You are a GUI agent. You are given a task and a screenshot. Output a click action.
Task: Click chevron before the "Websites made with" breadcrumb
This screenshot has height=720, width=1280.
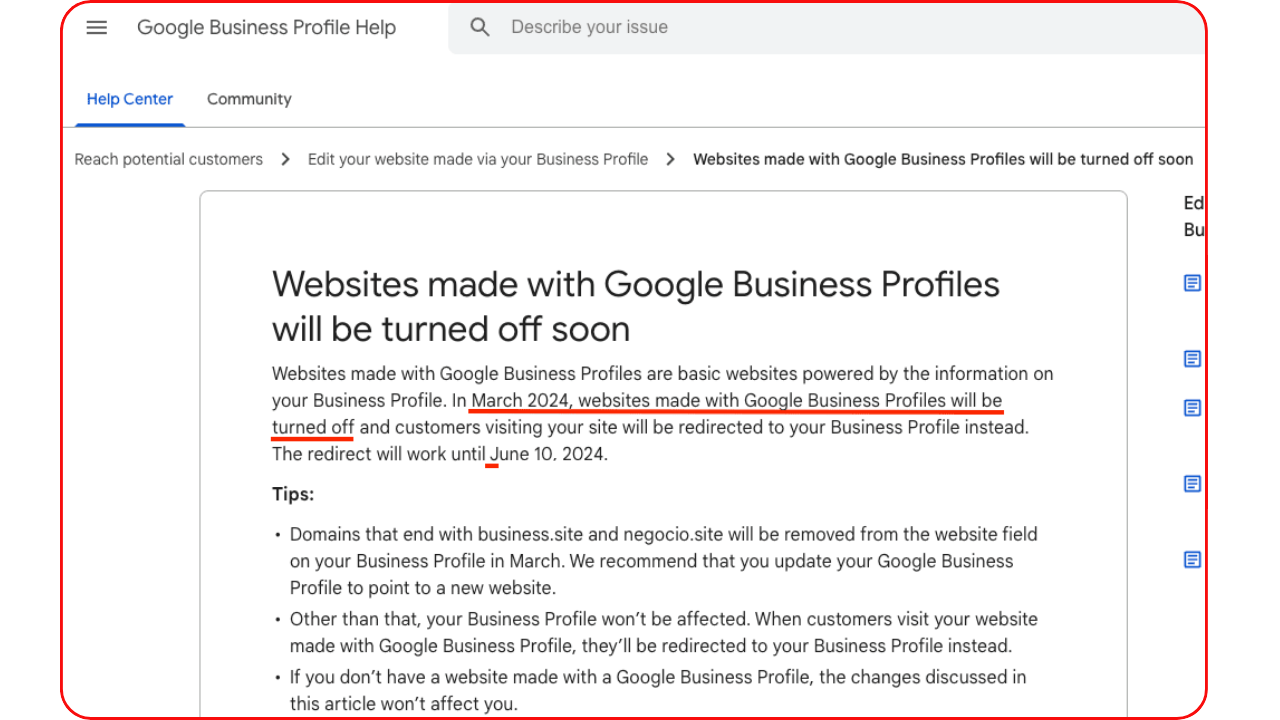pyautogui.click(x=670, y=159)
